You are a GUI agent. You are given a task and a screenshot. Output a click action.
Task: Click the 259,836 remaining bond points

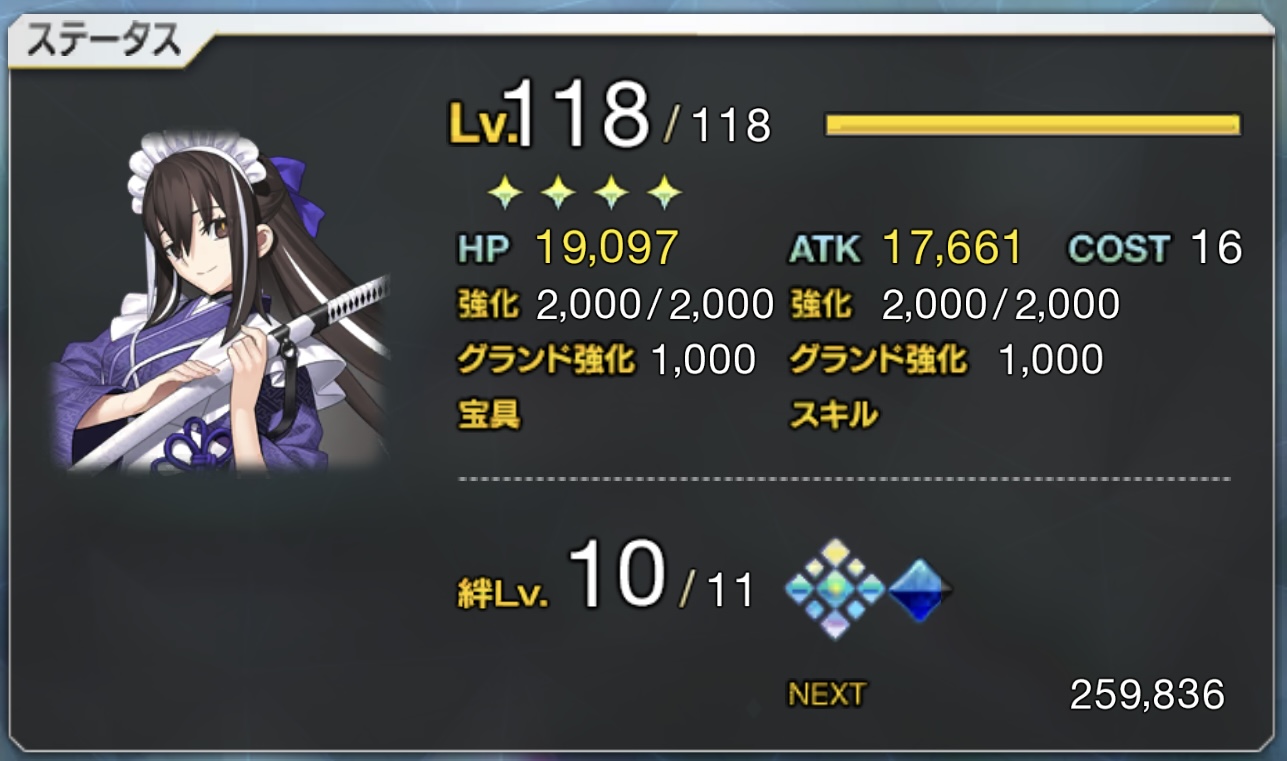click(x=1147, y=694)
